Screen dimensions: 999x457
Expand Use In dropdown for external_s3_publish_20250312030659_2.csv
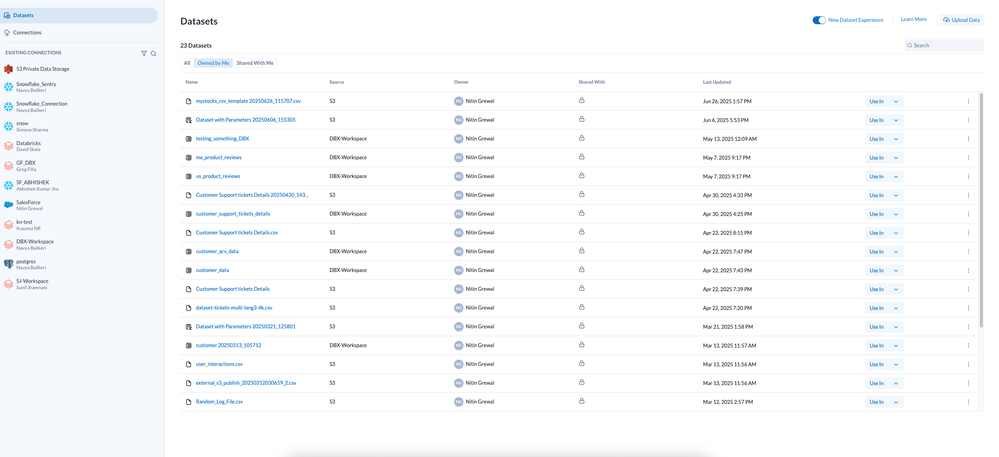tap(896, 383)
